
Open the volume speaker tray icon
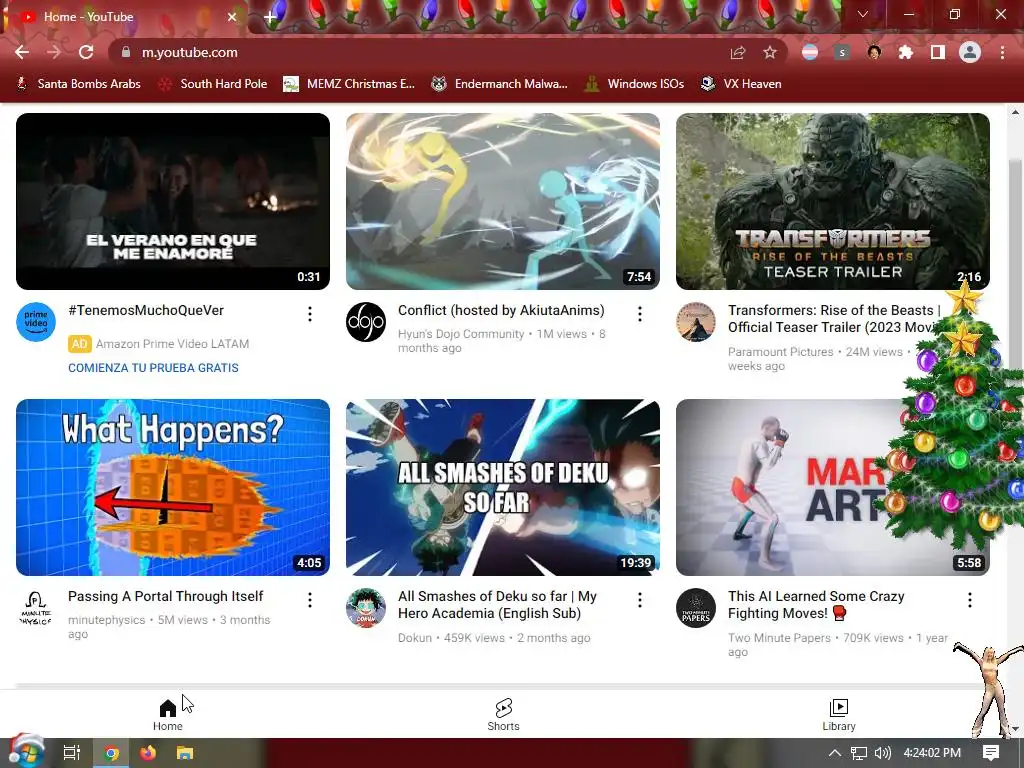tap(883, 753)
